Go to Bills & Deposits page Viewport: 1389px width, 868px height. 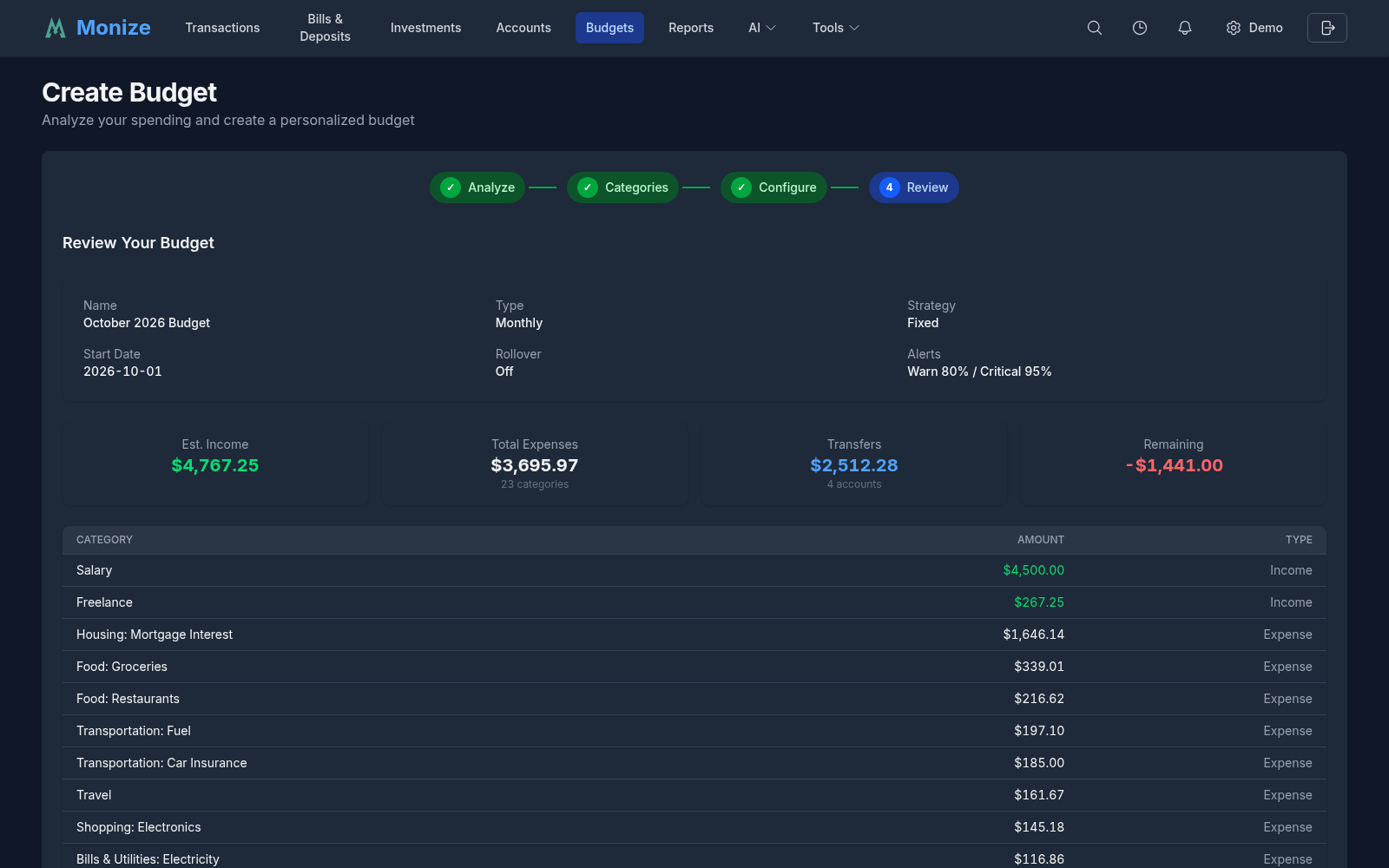326,28
